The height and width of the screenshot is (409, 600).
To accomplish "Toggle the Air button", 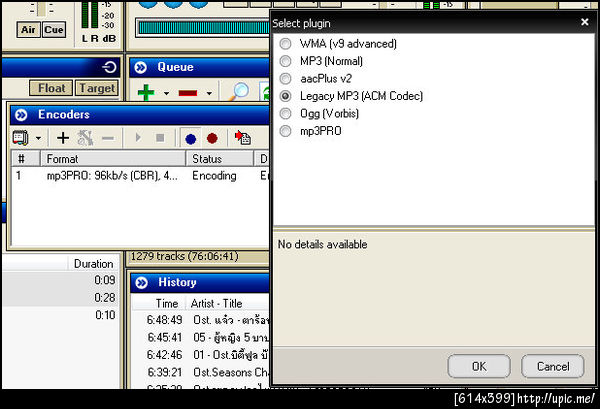I will (28, 30).
